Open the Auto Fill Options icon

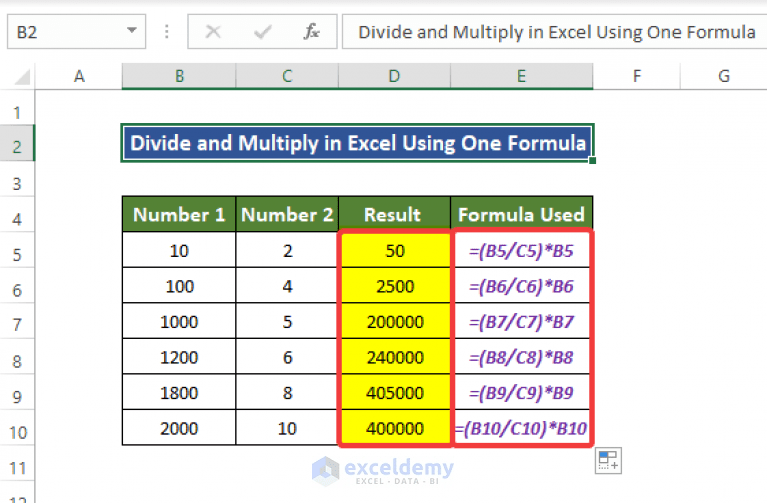(608, 460)
